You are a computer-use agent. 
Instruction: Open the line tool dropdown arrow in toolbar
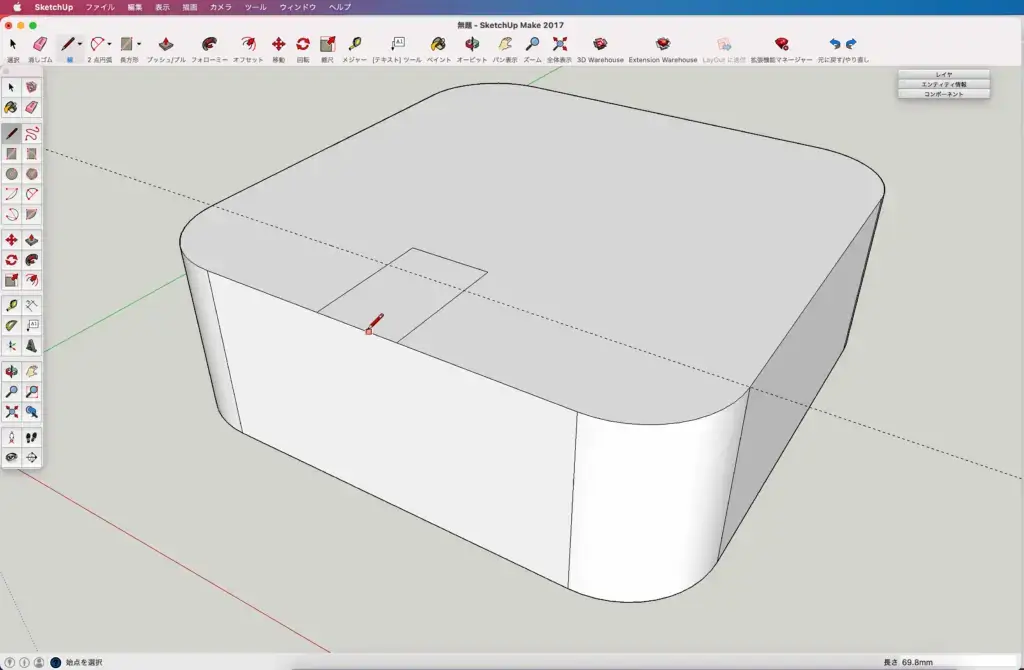(80, 44)
